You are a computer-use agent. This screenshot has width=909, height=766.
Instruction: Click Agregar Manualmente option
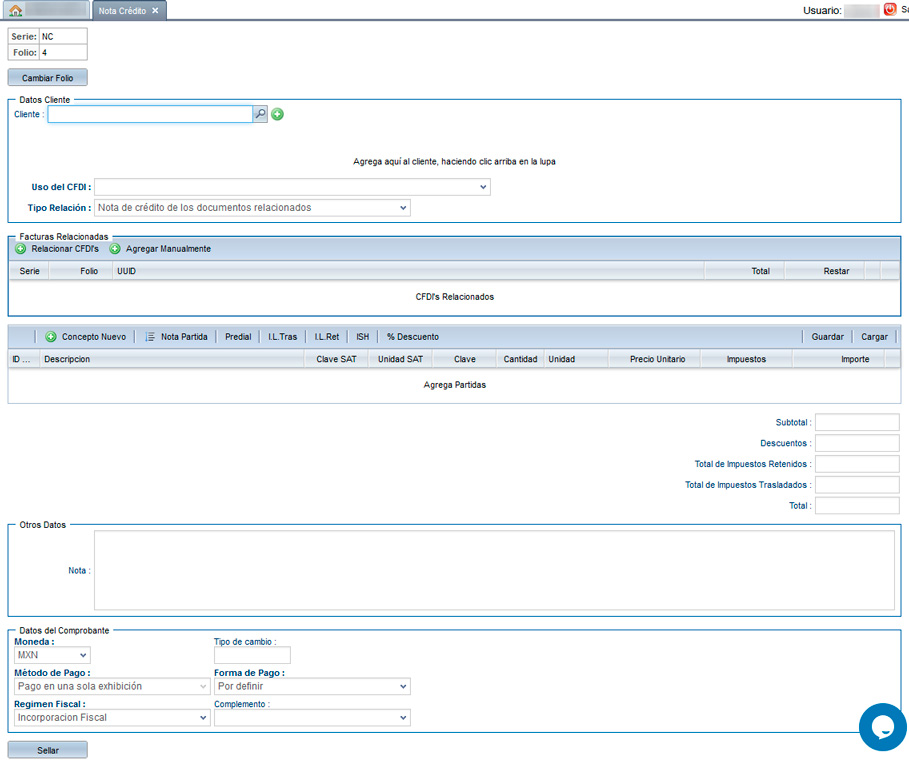168,249
